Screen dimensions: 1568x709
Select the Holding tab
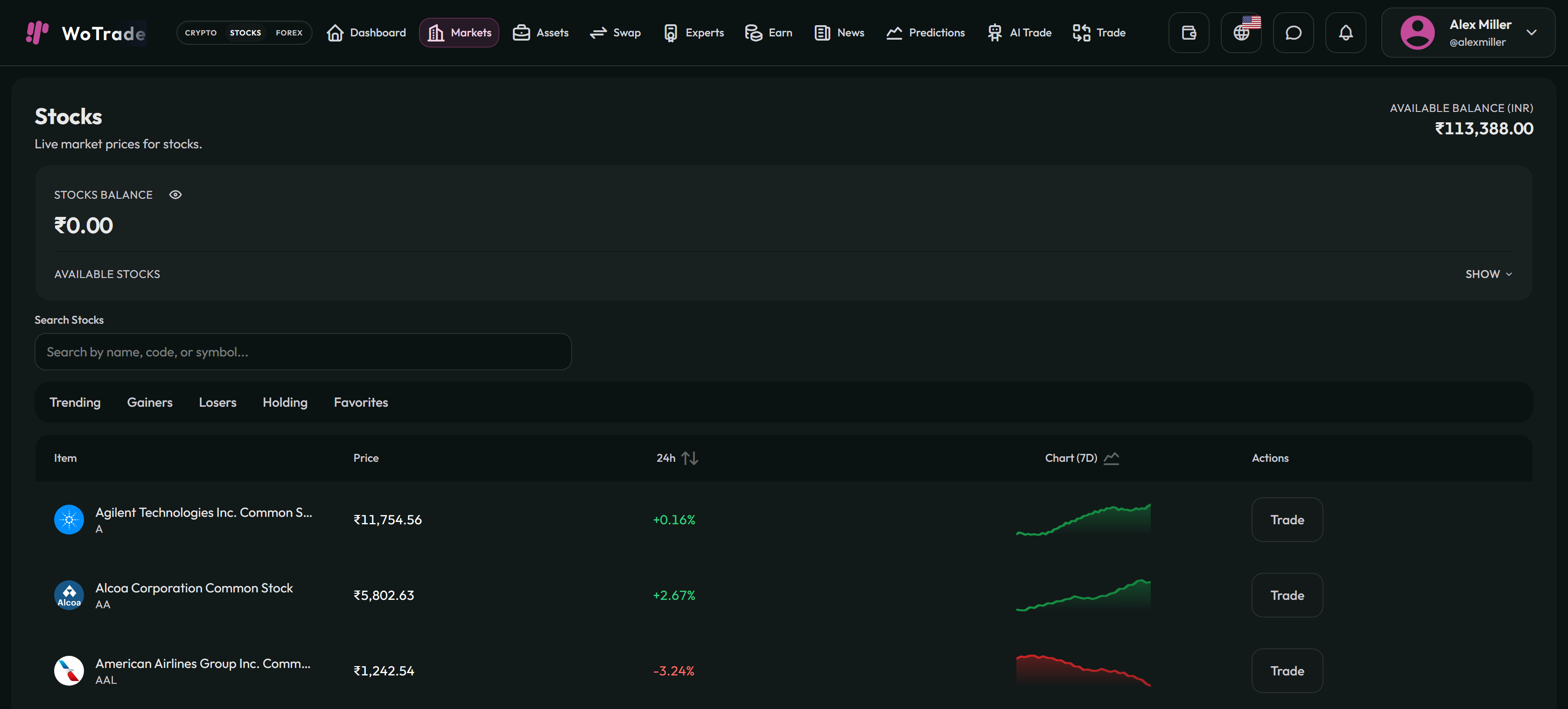[x=285, y=403]
